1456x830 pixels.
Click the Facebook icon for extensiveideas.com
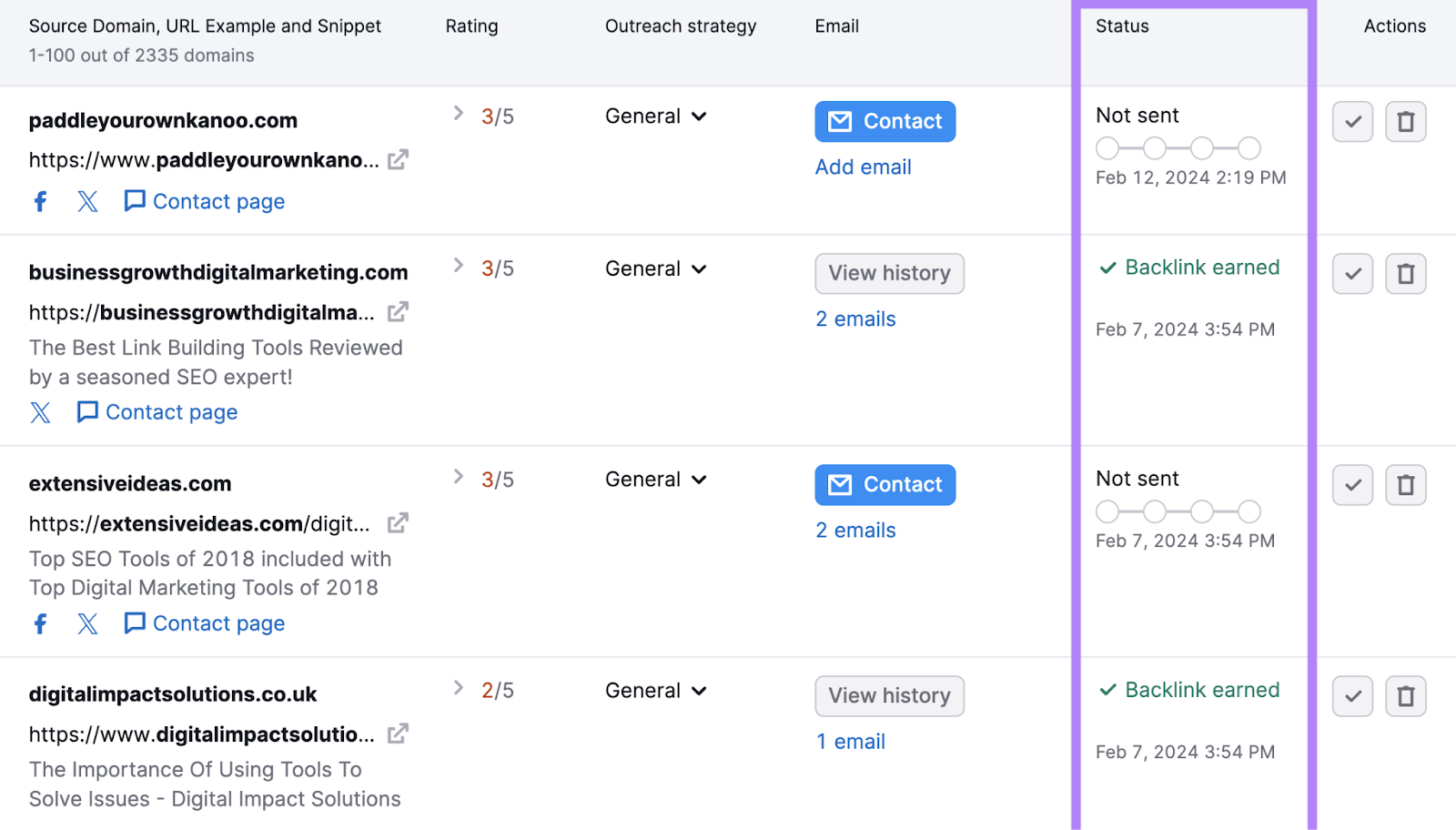[x=40, y=623]
